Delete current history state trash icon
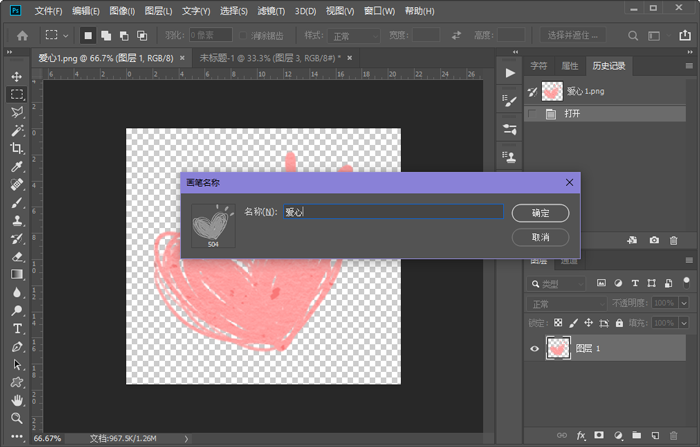This screenshot has width=700, height=447. tap(674, 240)
